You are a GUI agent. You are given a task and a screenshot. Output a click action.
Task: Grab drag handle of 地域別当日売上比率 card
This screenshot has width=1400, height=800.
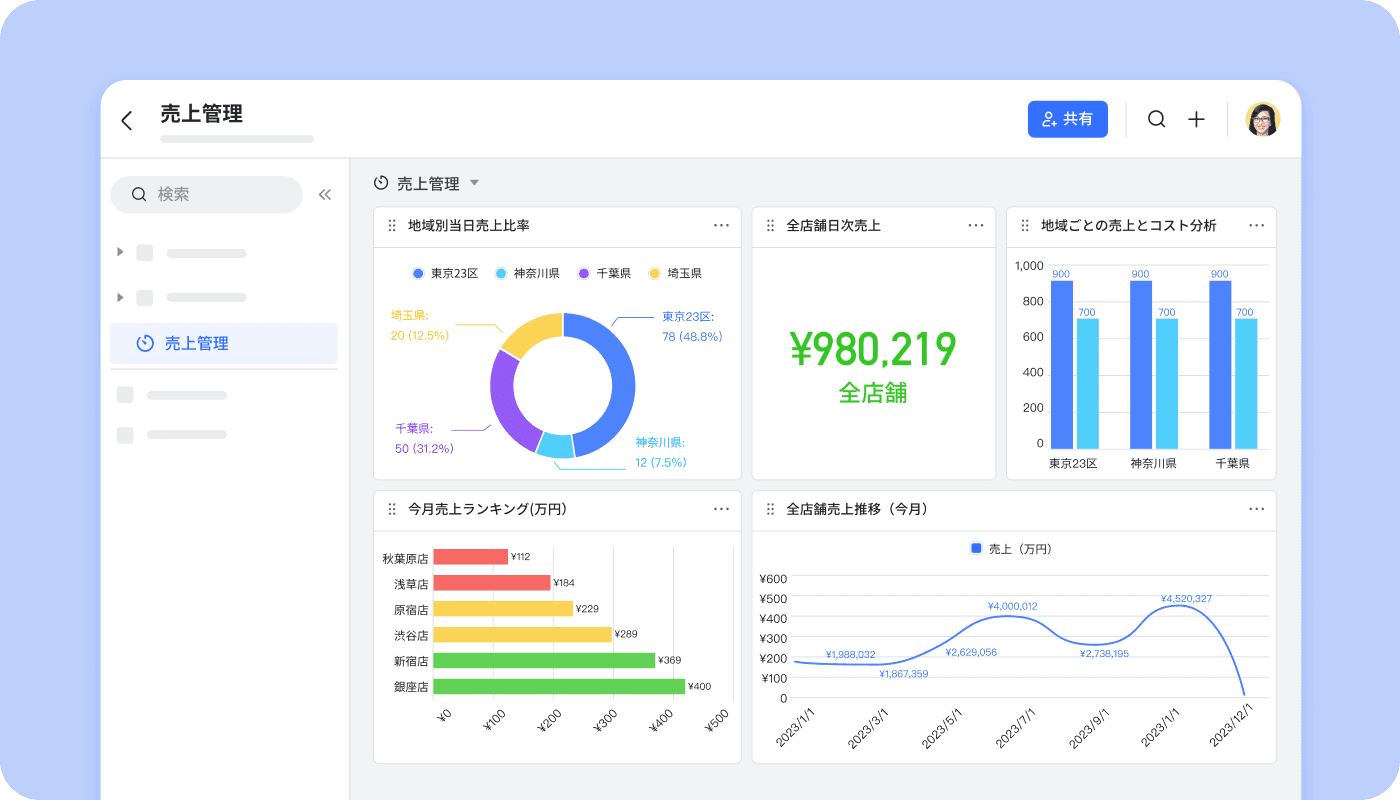click(x=392, y=226)
